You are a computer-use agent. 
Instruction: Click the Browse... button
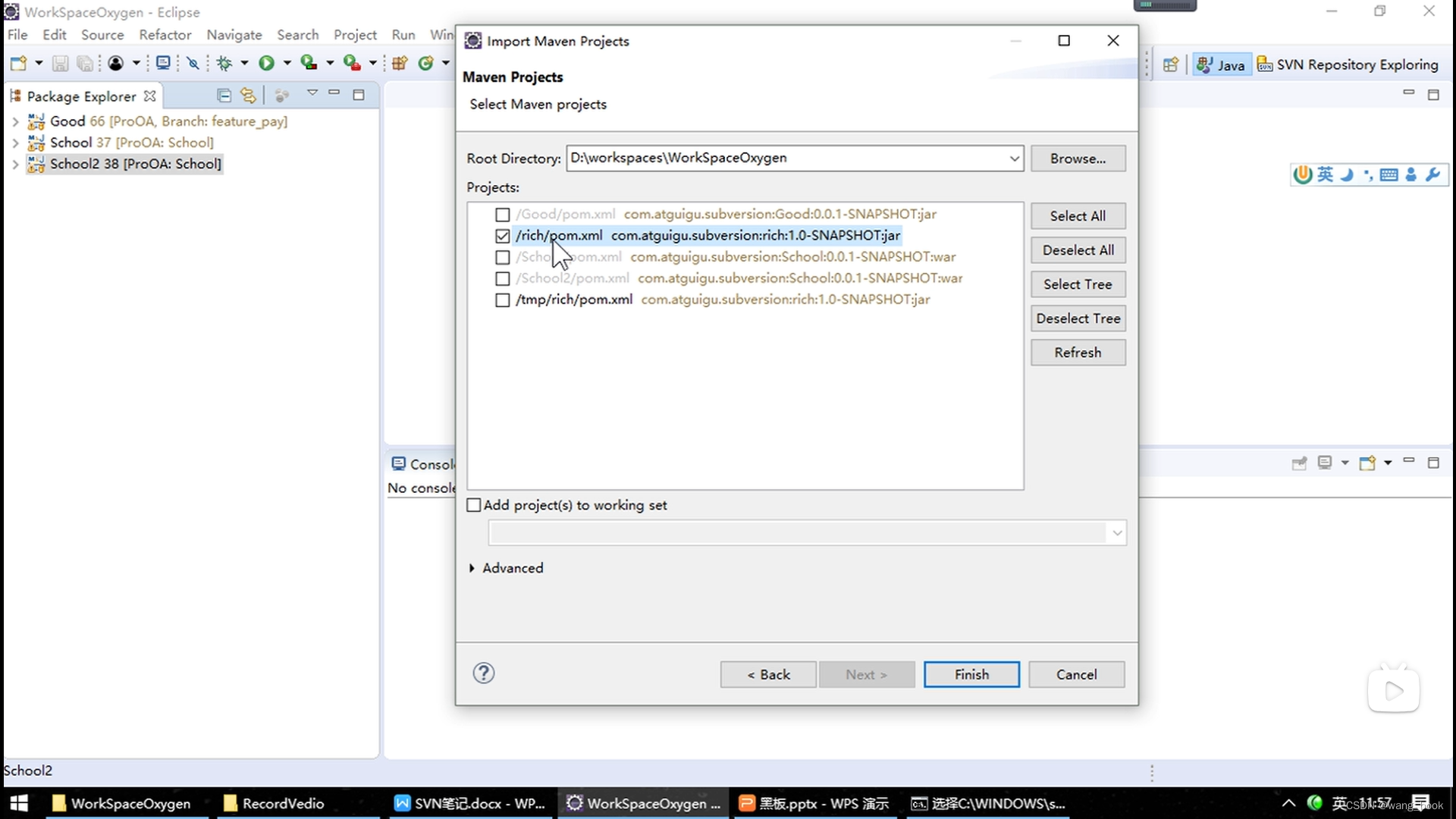[1078, 158]
